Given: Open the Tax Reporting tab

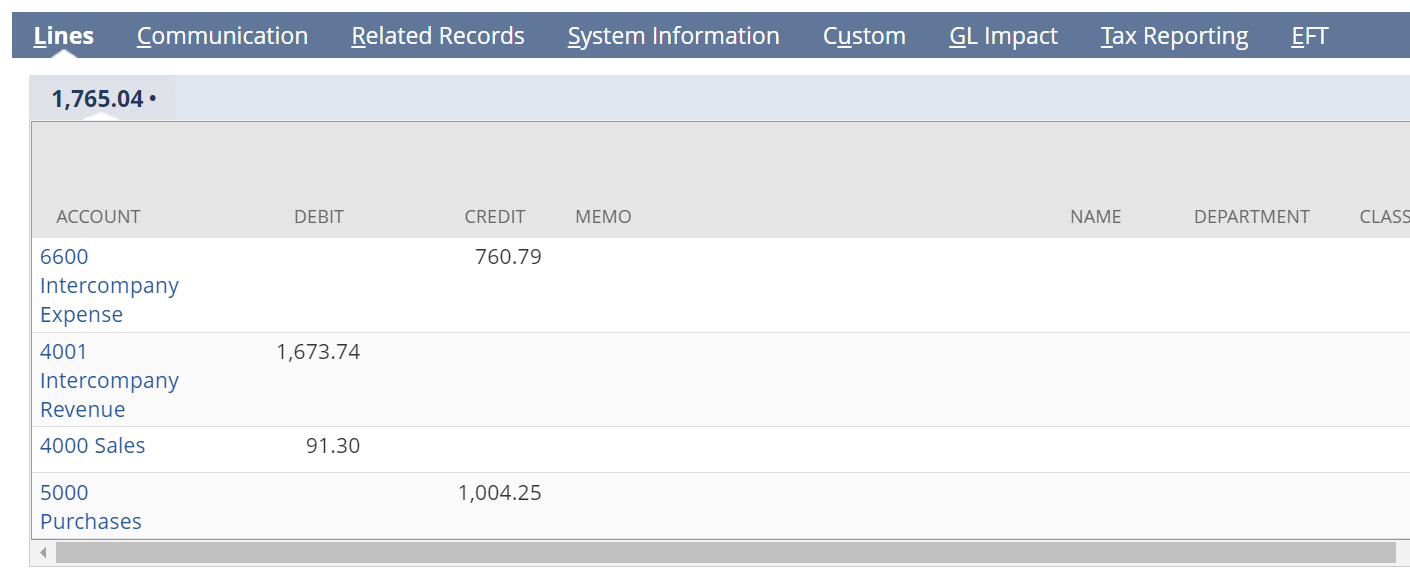Looking at the screenshot, I should click(x=1174, y=36).
